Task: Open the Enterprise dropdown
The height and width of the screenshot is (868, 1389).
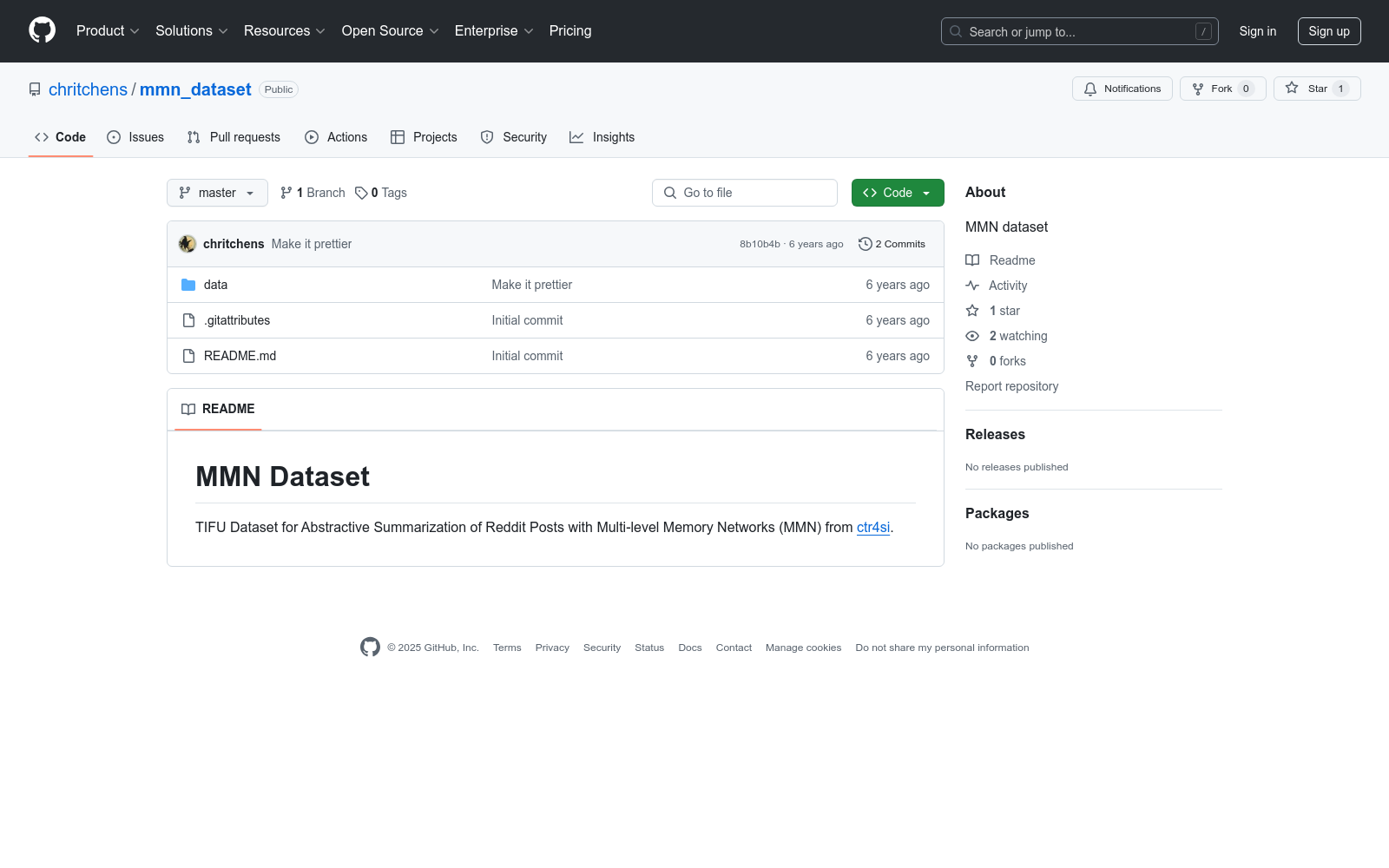Action: point(494,31)
